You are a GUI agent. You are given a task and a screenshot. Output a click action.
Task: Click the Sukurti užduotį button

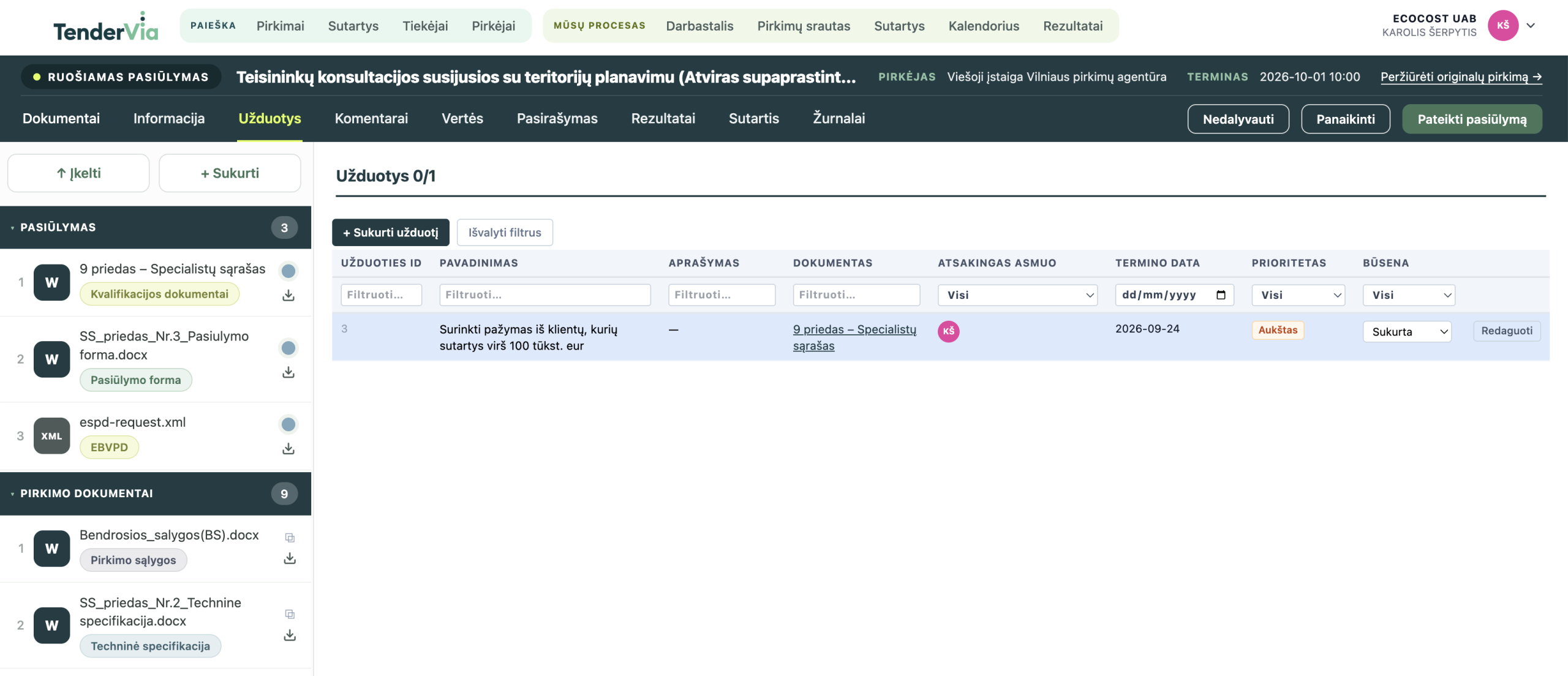[391, 233]
